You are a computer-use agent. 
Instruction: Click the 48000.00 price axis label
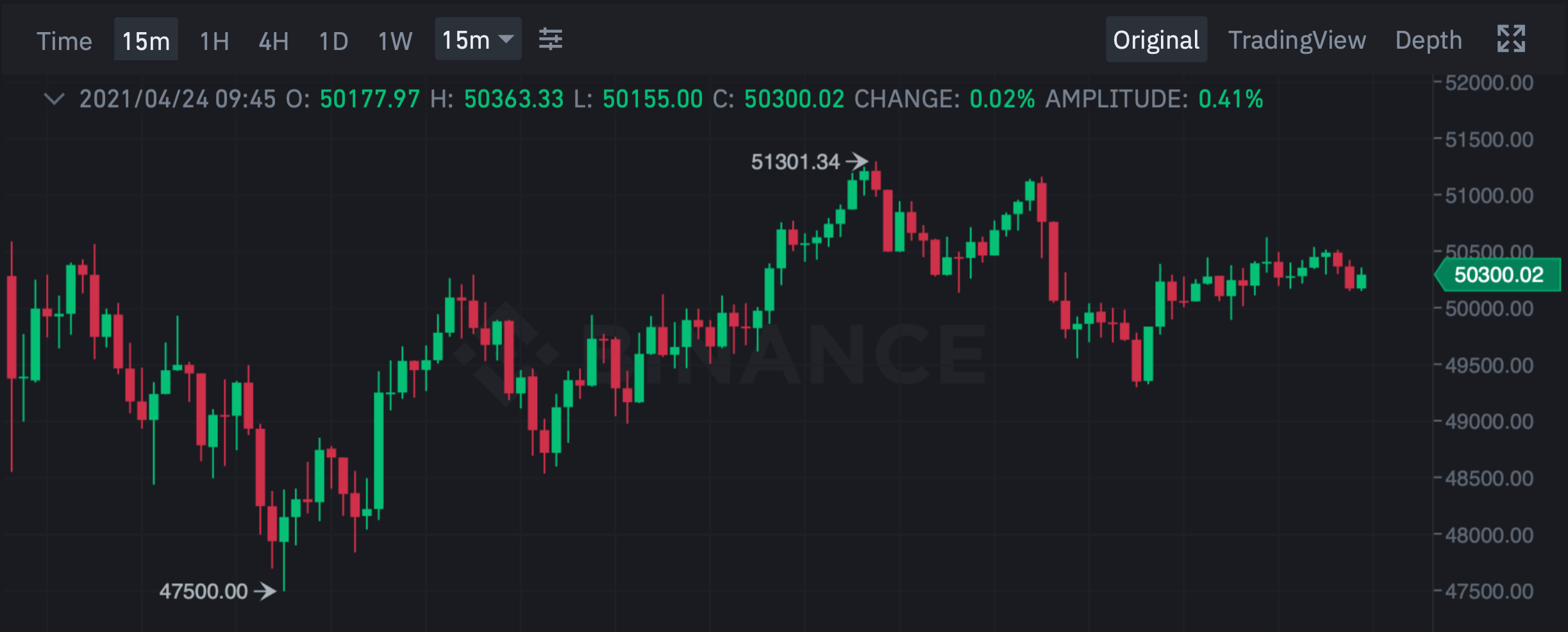(x=1489, y=535)
